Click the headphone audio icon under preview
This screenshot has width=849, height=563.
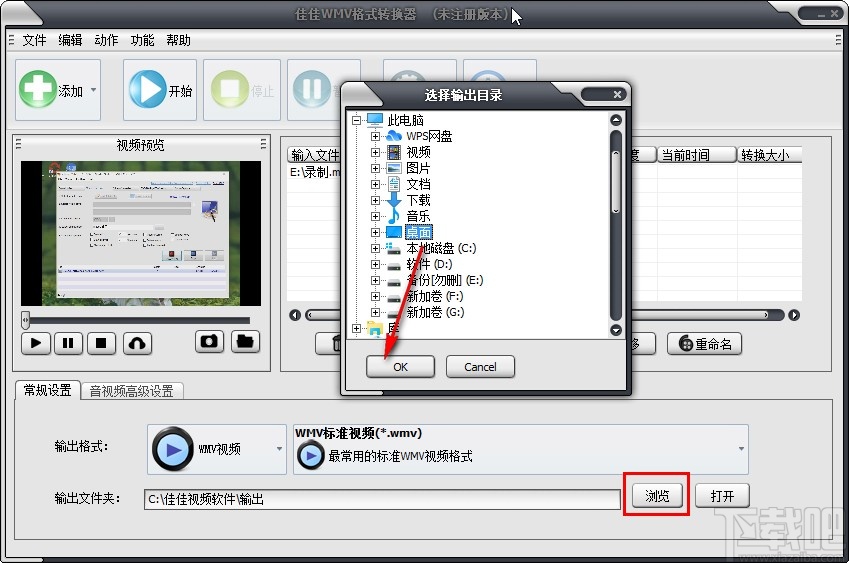(137, 343)
